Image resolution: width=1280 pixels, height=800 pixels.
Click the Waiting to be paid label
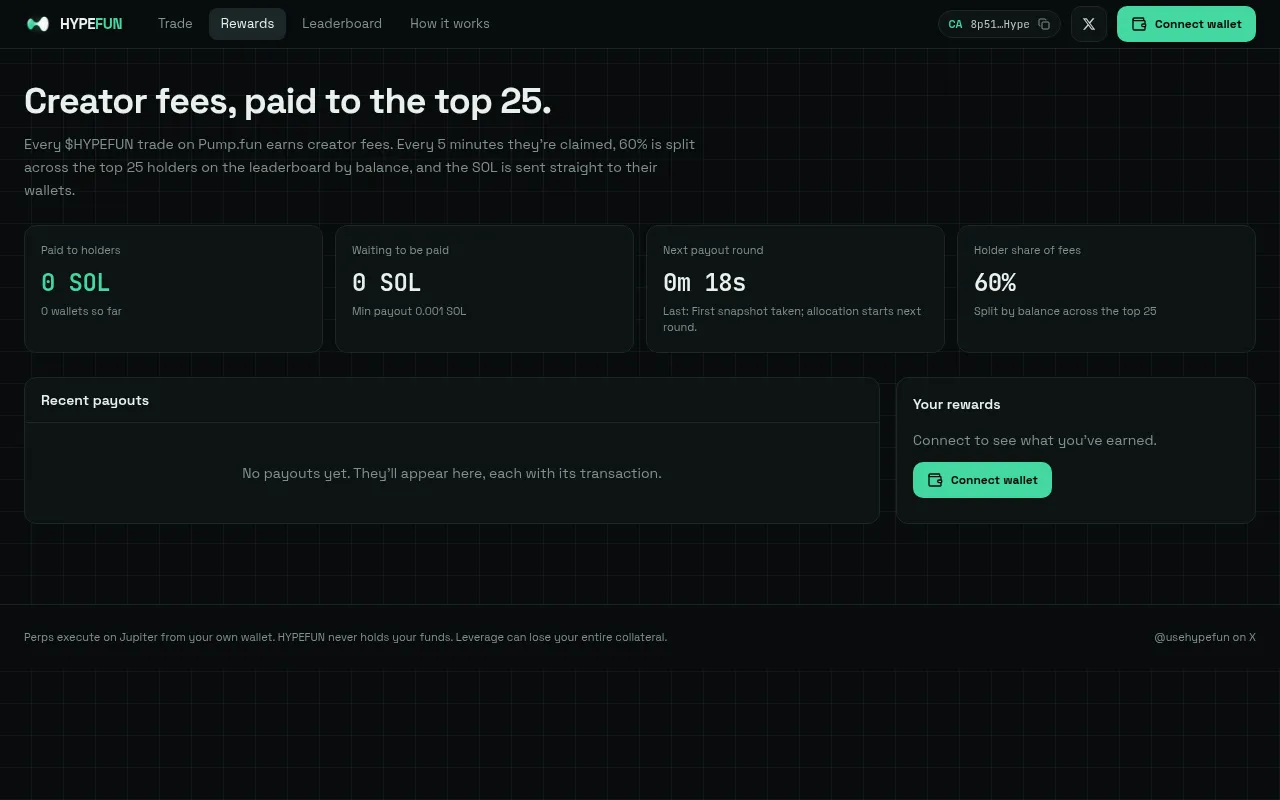pyautogui.click(x=400, y=250)
